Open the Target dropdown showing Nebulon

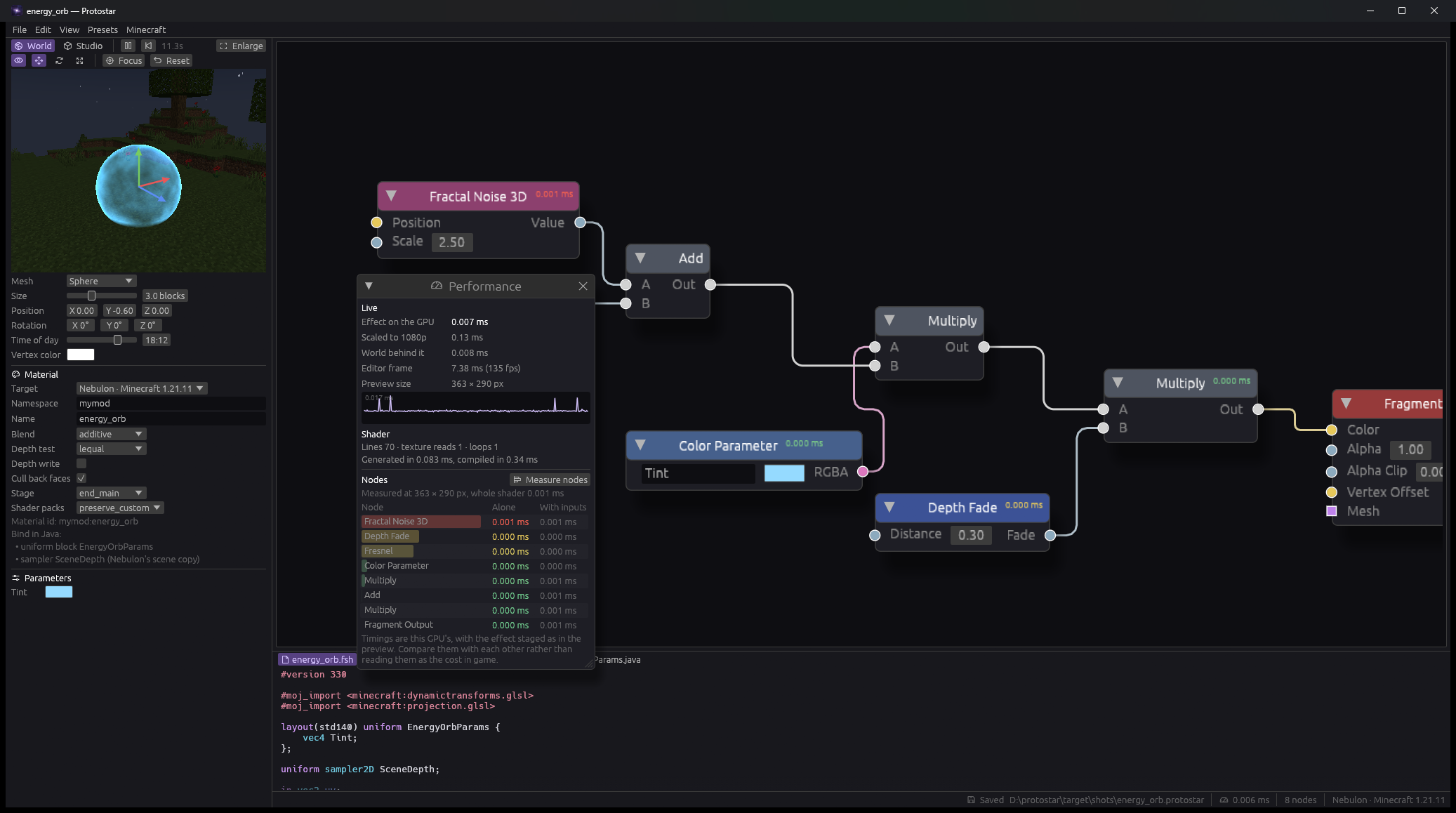click(142, 388)
